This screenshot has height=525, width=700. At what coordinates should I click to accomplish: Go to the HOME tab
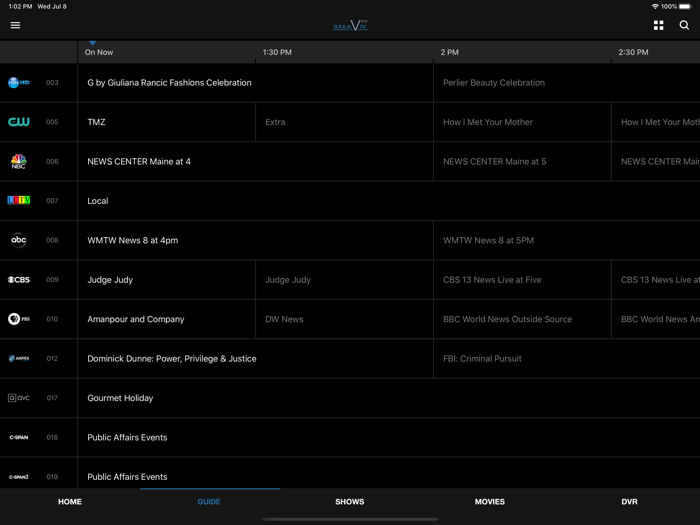tap(70, 502)
